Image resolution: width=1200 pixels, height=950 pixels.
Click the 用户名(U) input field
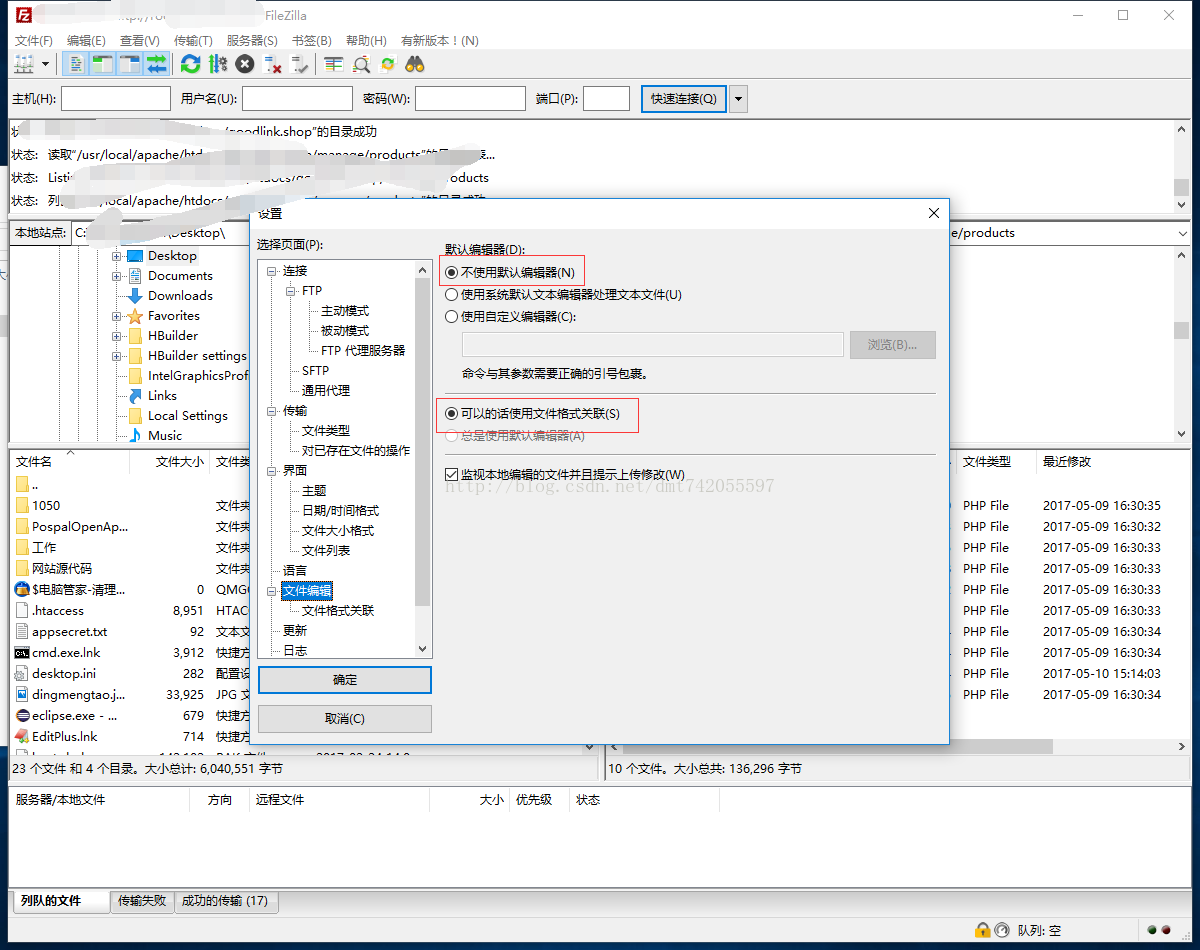point(297,99)
